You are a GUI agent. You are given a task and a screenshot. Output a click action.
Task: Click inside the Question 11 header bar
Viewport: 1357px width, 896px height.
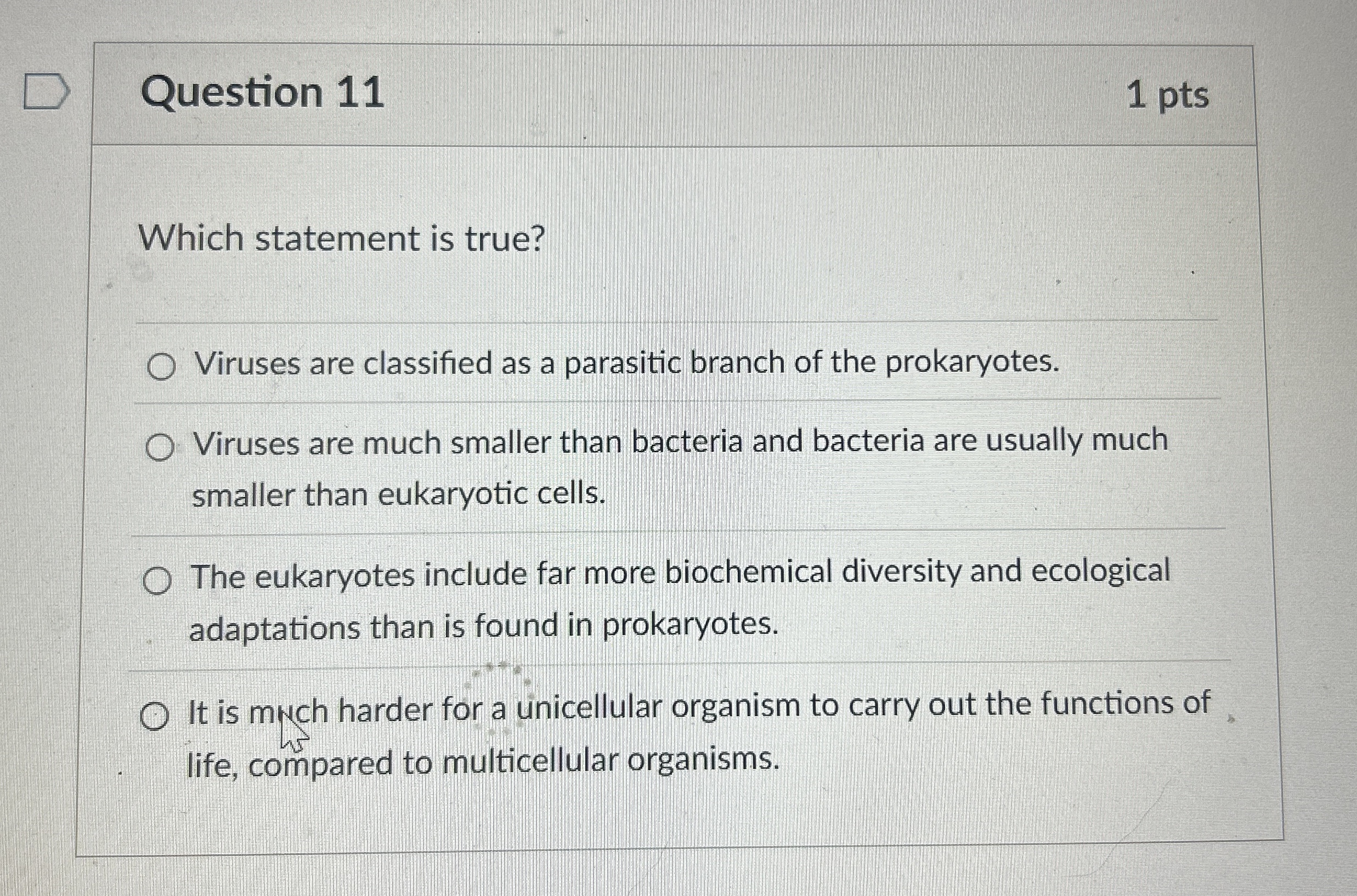tap(743, 94)
